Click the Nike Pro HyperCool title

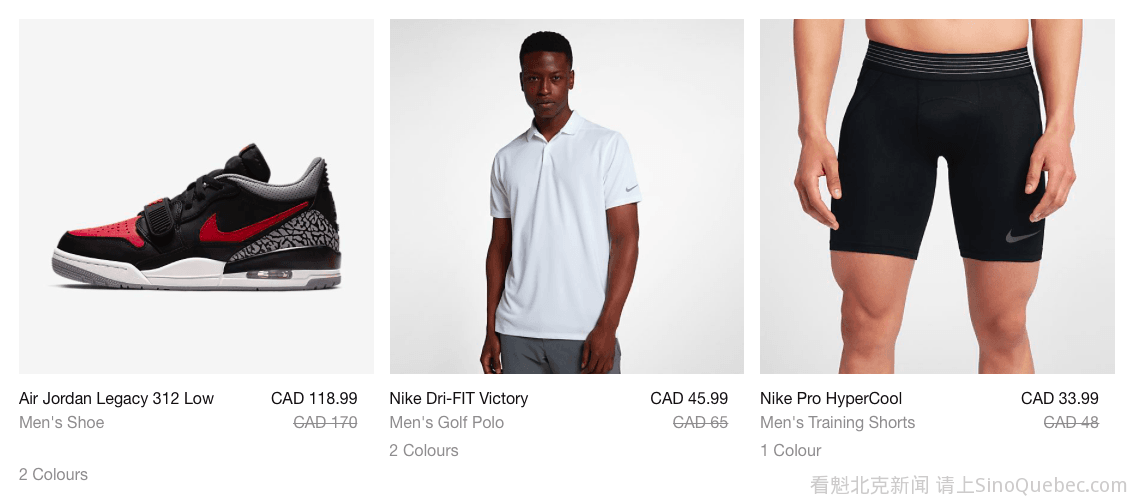(830, 398)
